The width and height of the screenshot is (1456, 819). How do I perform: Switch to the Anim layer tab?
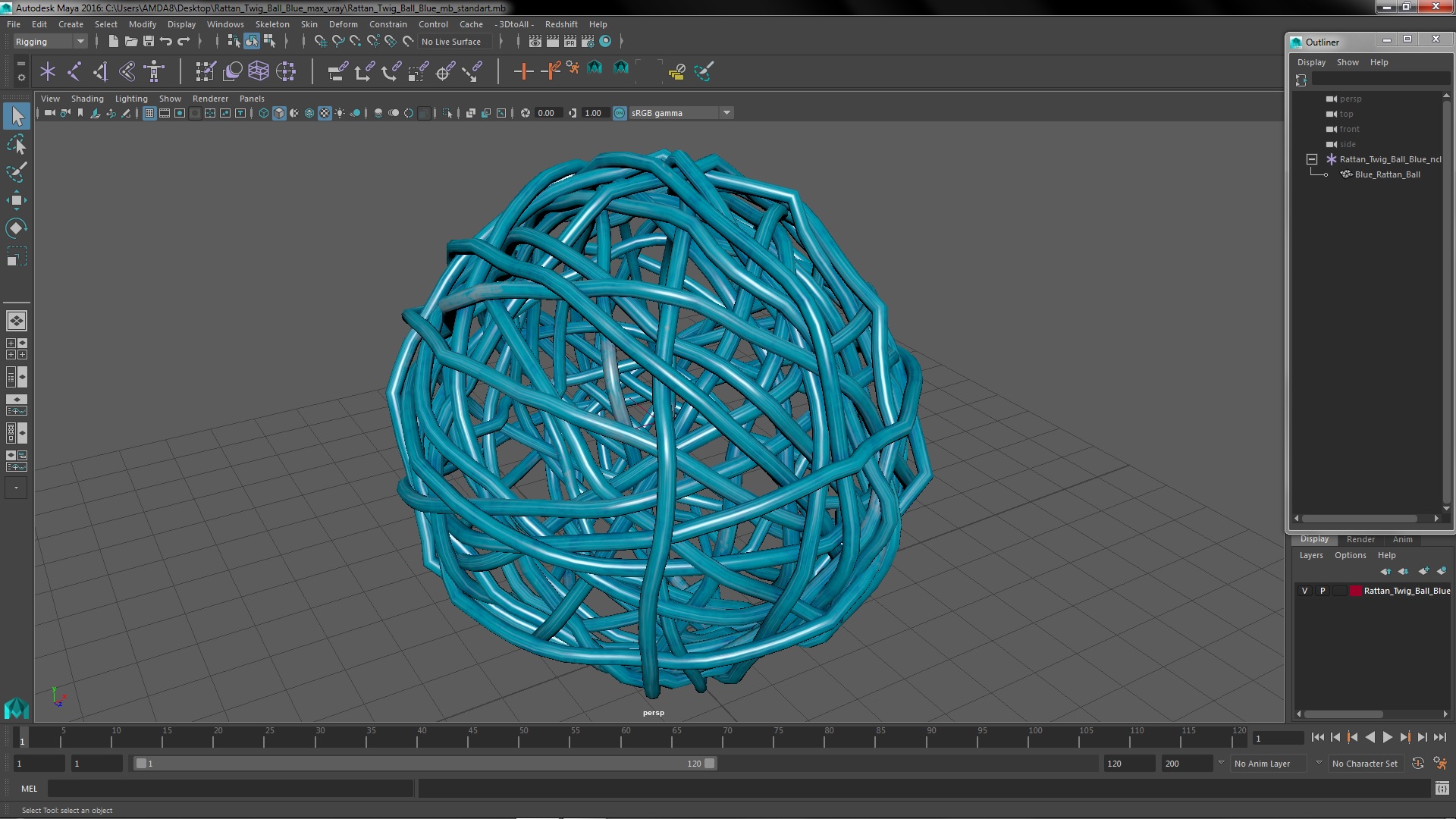click(1402, 539)
